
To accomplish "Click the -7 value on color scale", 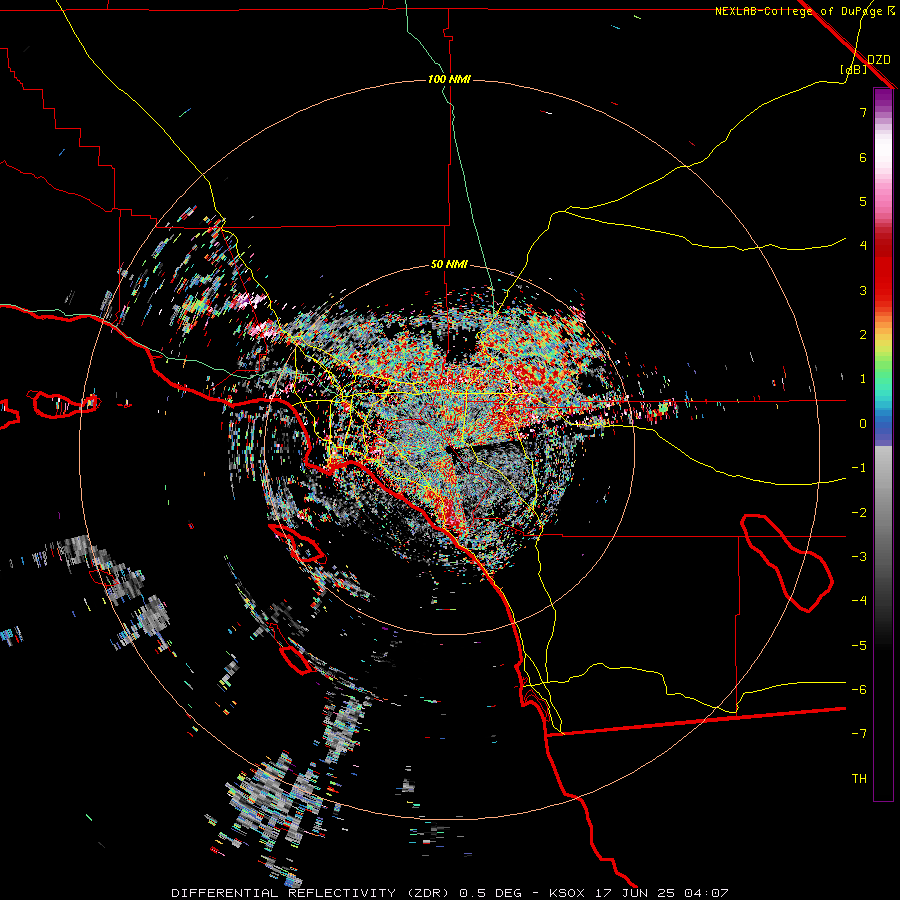I will tap(859, 734).
